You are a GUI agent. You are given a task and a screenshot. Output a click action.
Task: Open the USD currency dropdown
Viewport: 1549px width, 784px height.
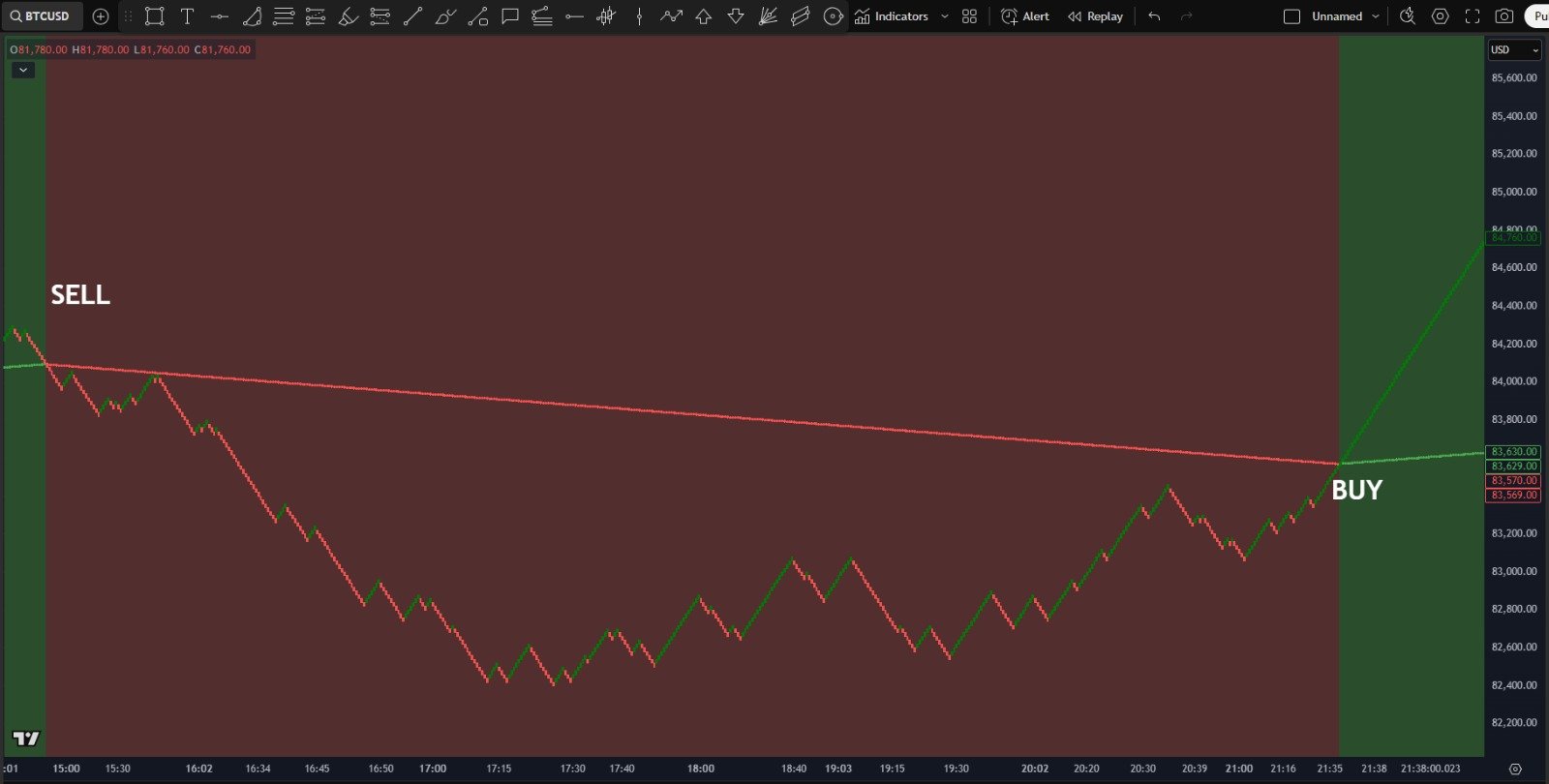[x=1514, y=49]
